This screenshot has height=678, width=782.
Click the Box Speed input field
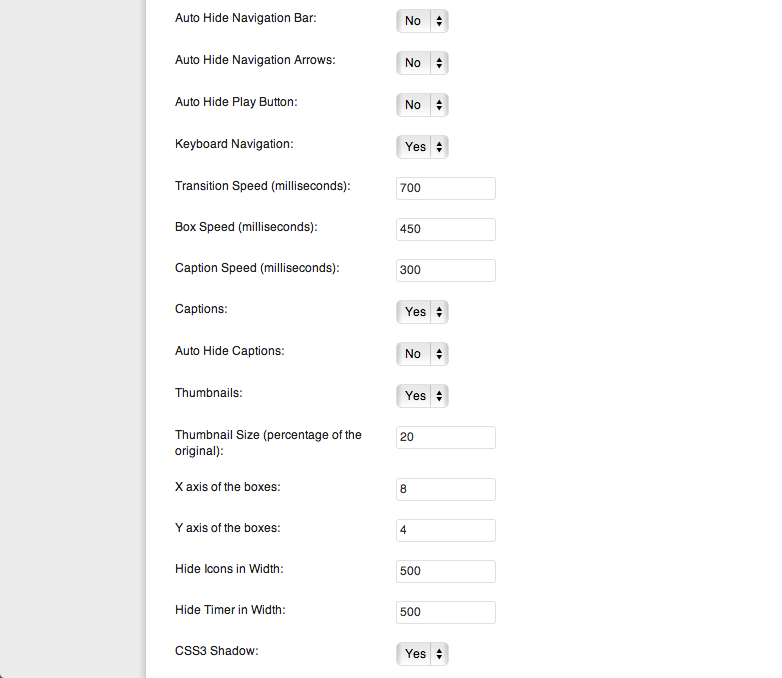click(x=446, y=229)
